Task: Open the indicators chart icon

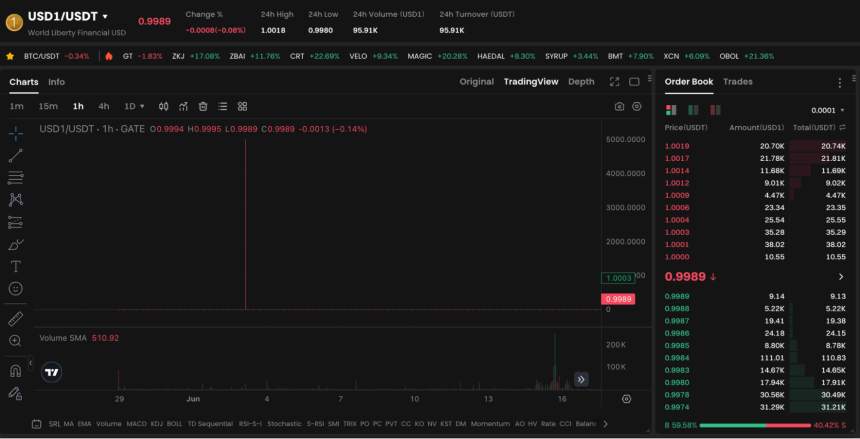Action: [x=183, y=106]
